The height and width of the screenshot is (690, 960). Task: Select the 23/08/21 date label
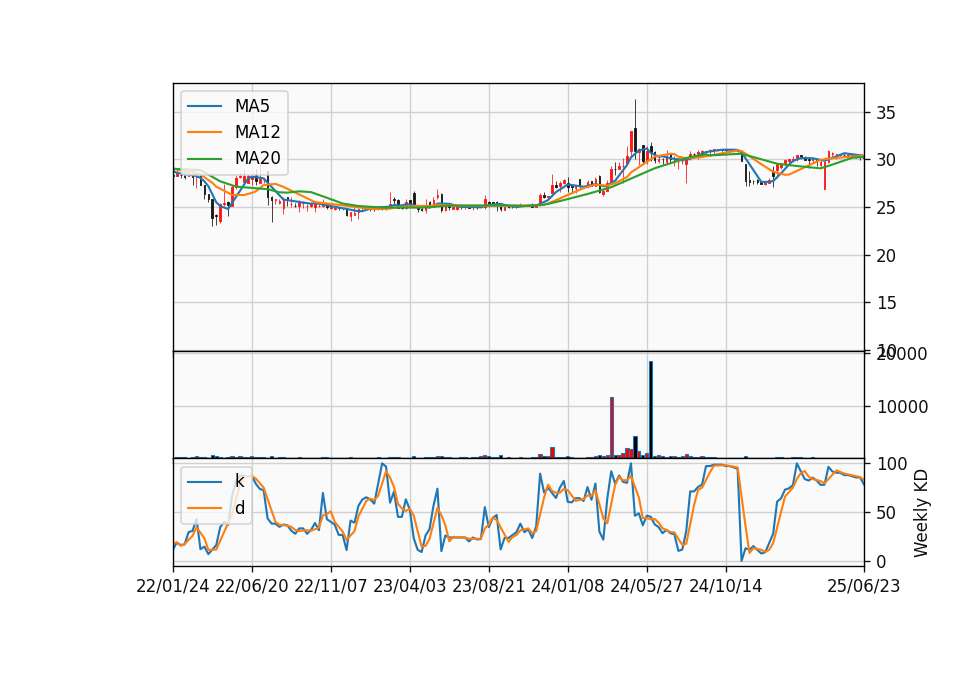489,587
